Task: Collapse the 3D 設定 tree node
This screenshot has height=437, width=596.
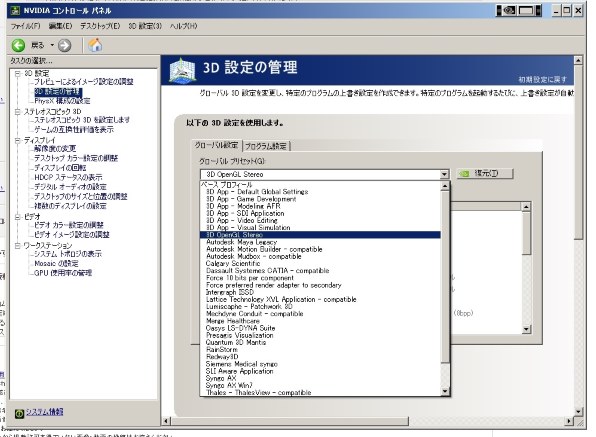Action: (x=17, y=73)
